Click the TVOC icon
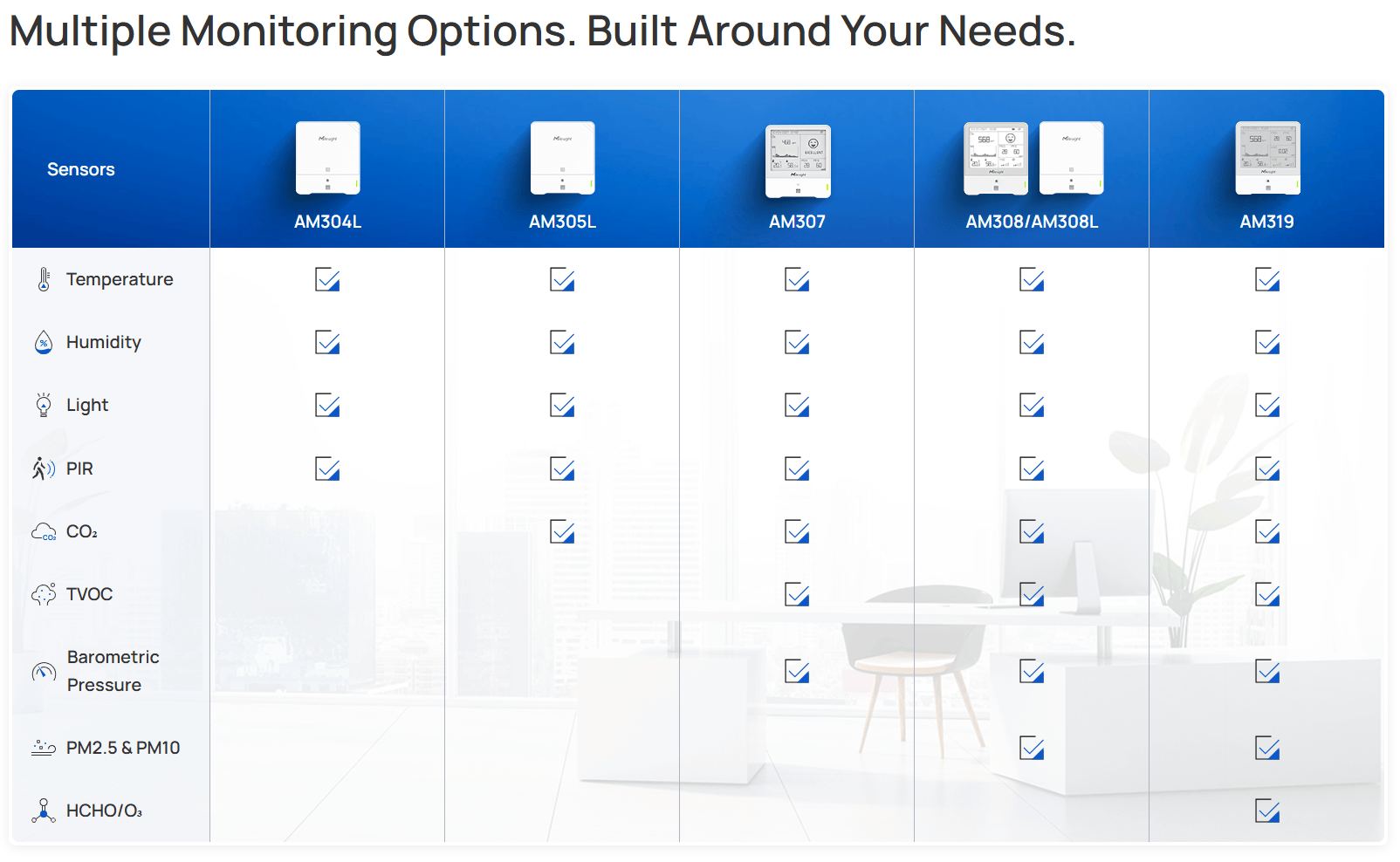 [44, 594]
